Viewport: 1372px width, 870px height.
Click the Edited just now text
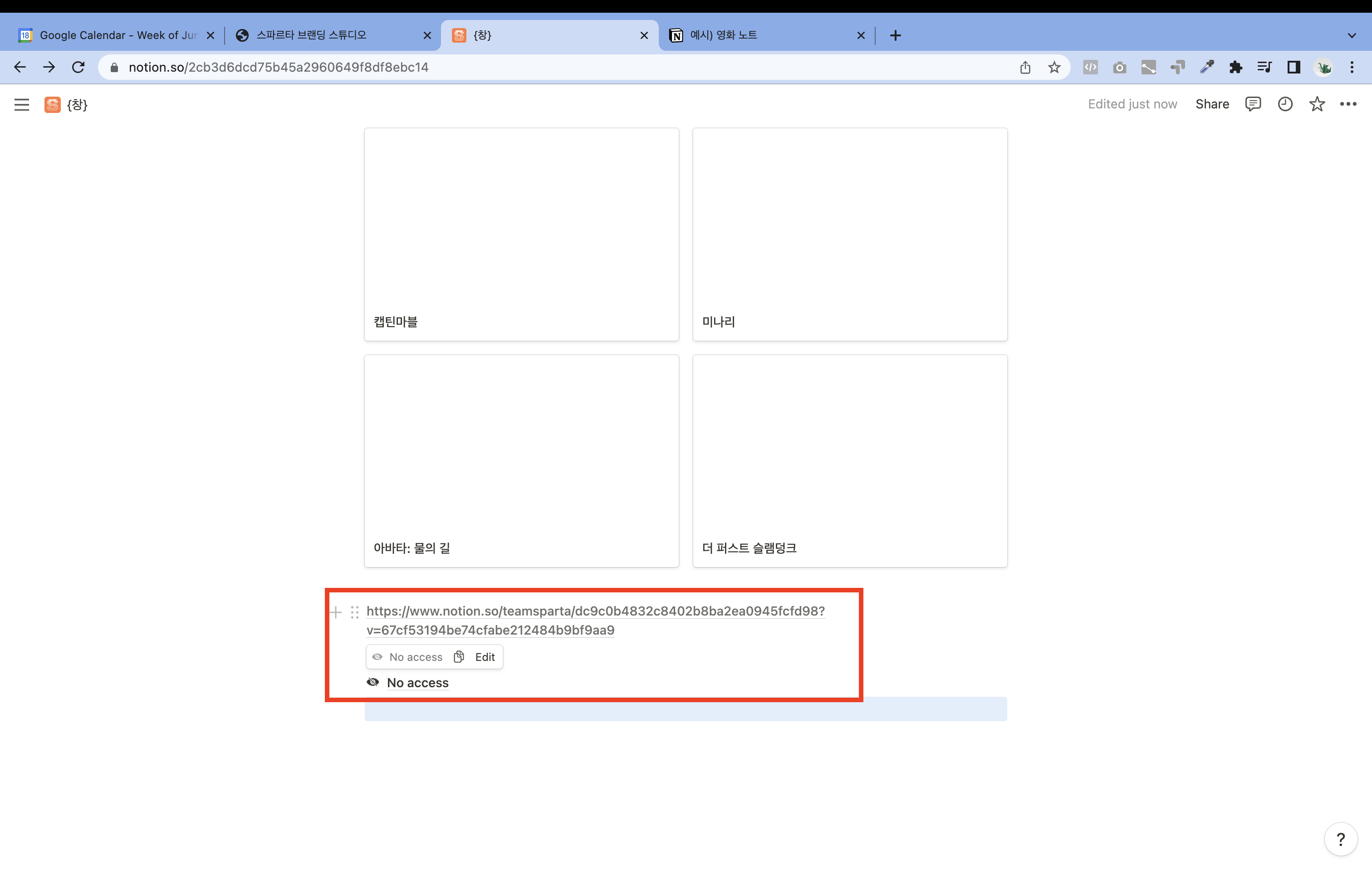(x=1132, y=104)
